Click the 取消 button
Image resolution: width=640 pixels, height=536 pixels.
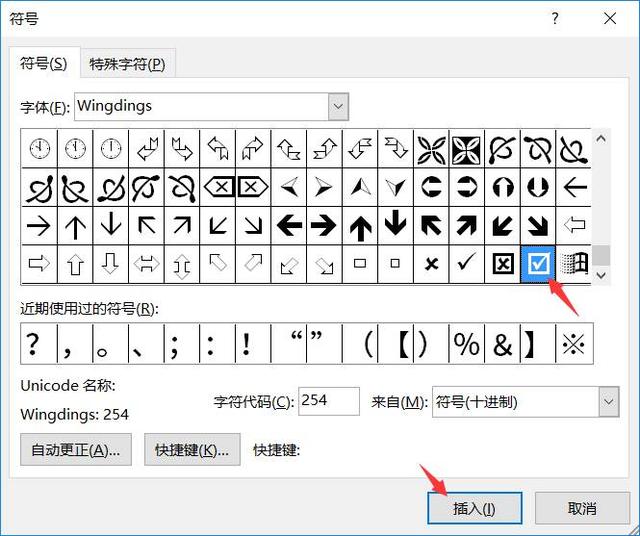click(x=582, y=508)
